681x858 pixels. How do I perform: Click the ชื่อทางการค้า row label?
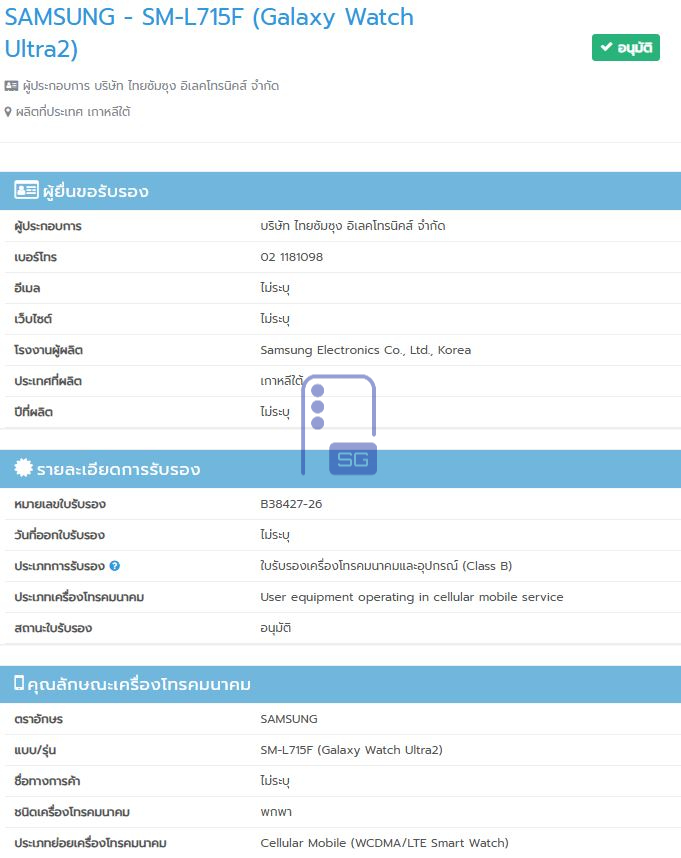tap(47, 781)
